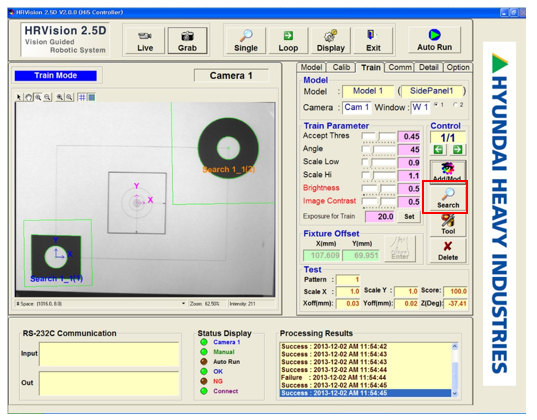Click the W 1 window field
This screenshot has width=537, height=420.
[x=420, y=108]
